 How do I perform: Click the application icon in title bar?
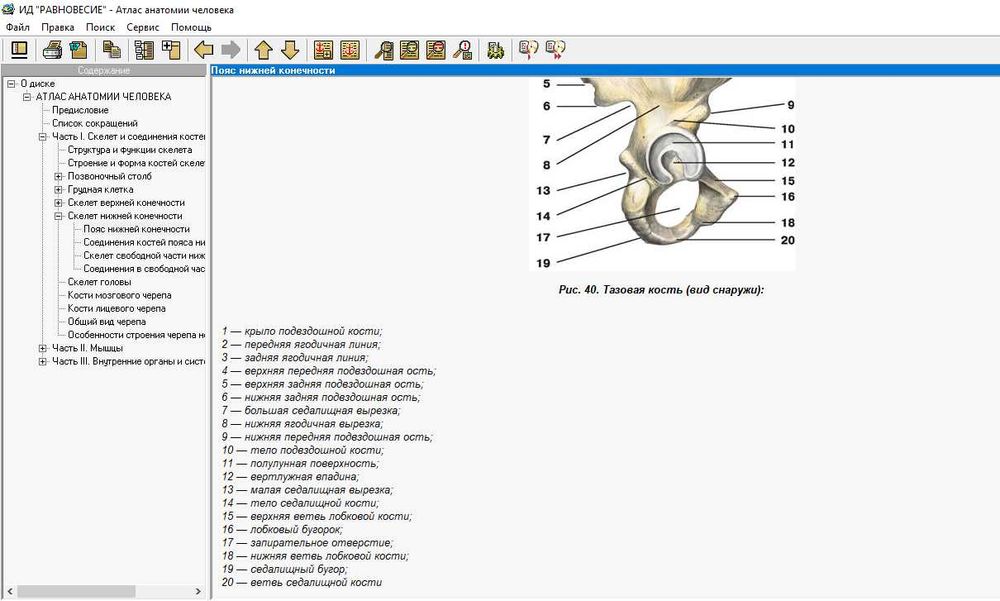pos(8,9)
